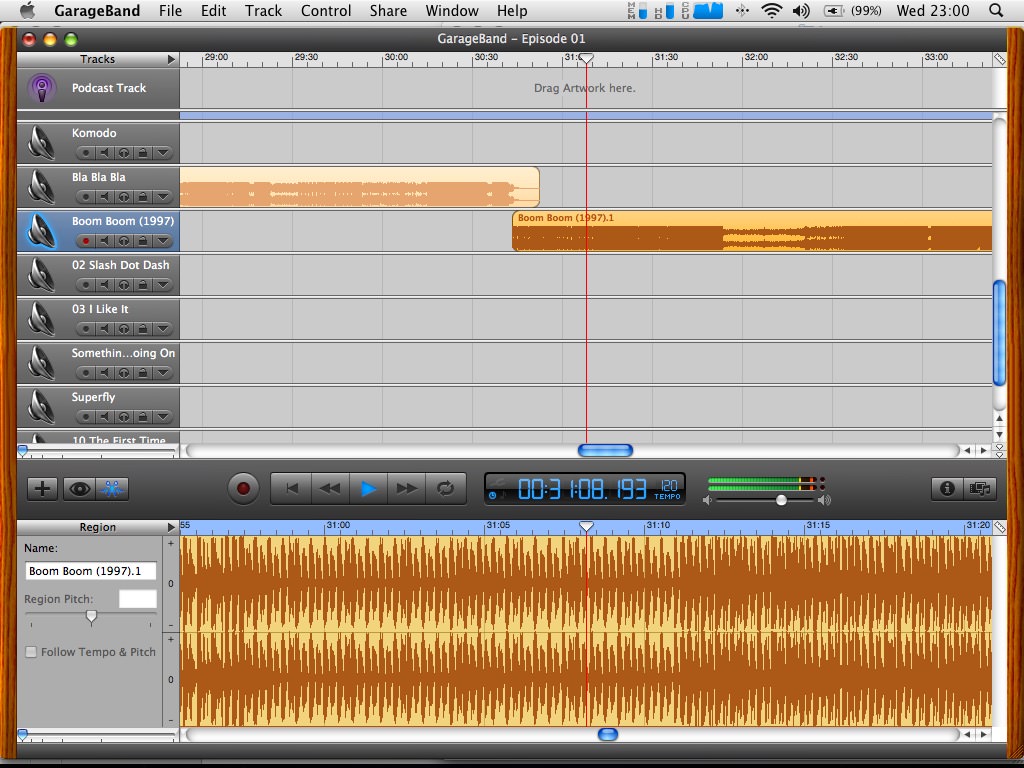Image resolution: width=1024 pixels, height=768 pixels.
Task: Lock the 03 I Like It track
Action: 142,328
